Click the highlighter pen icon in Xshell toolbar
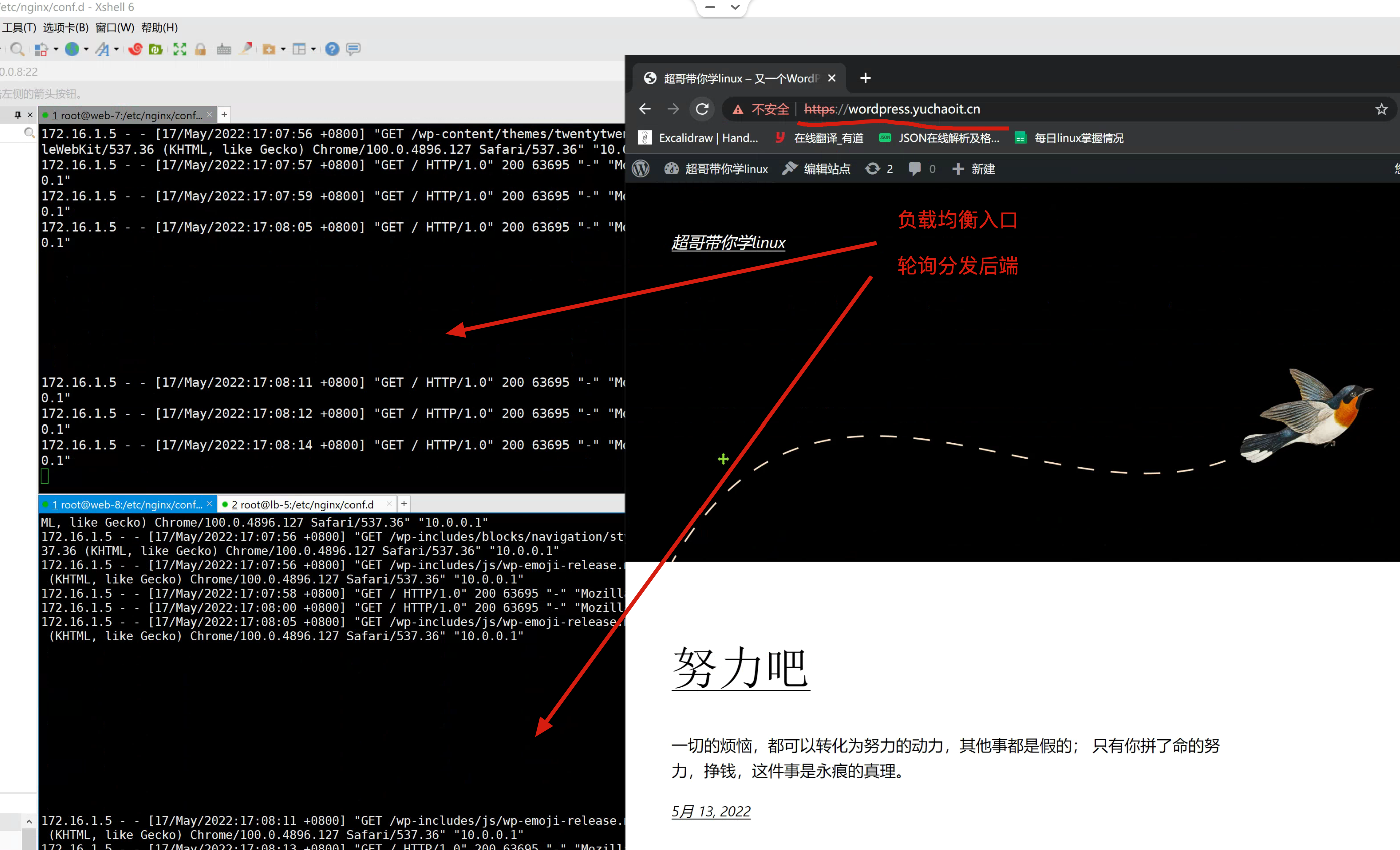Screen dimensions: 1400x850 click(245, 49)
